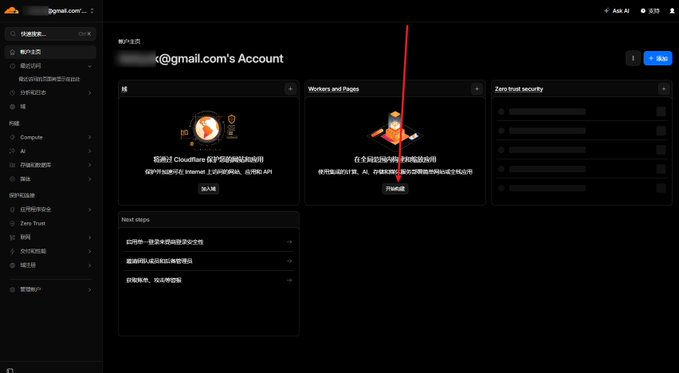Click into the 快速搜索 search field
679x373 pixels.
click(x=50, y=34)
